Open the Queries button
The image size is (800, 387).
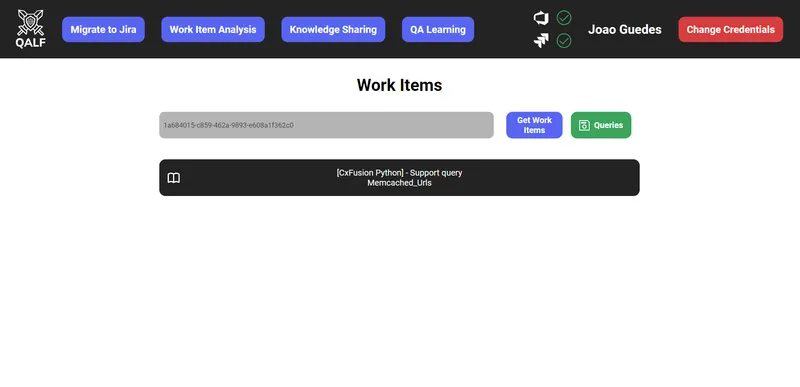click(601, 125)
